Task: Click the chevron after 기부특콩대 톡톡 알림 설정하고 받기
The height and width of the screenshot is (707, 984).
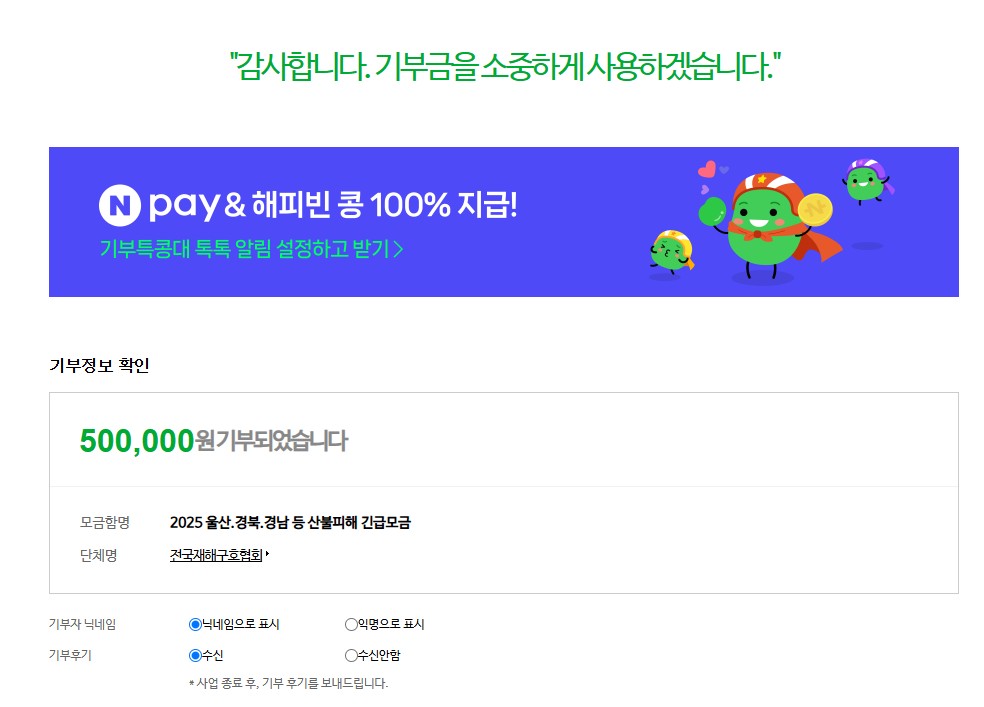Action: (x=398, y=250)
